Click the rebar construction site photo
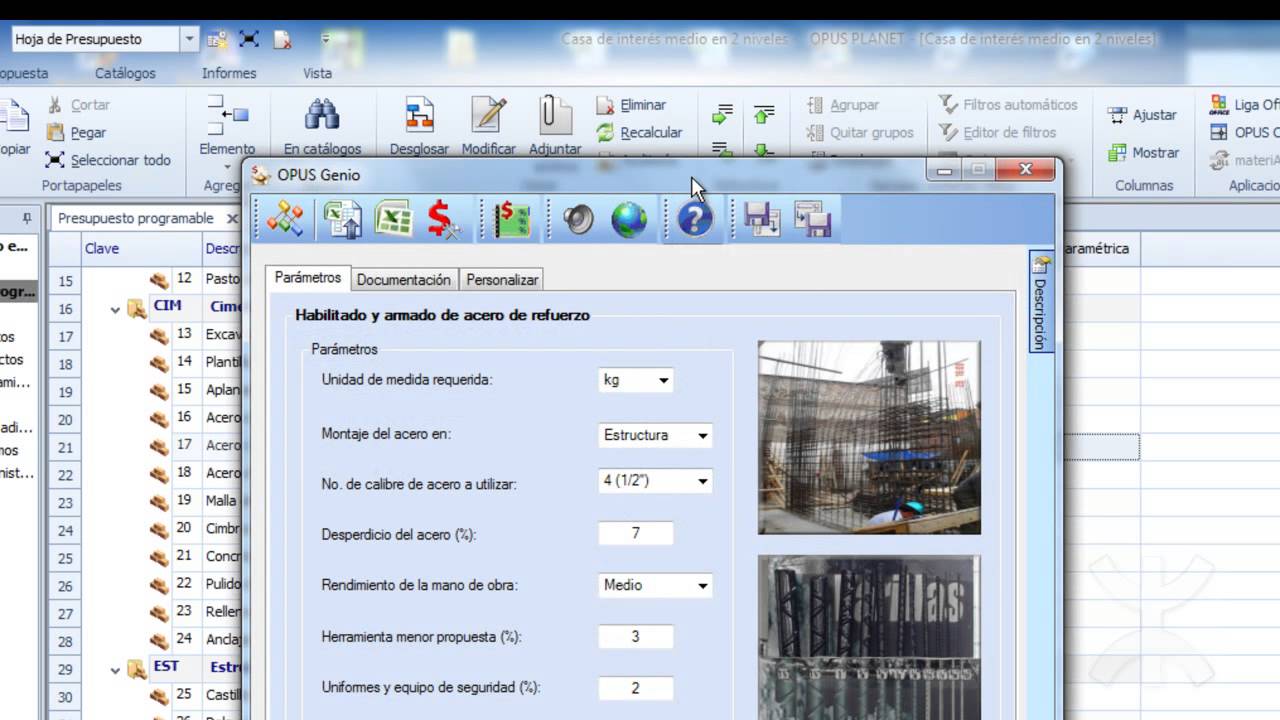 (869, 438)
